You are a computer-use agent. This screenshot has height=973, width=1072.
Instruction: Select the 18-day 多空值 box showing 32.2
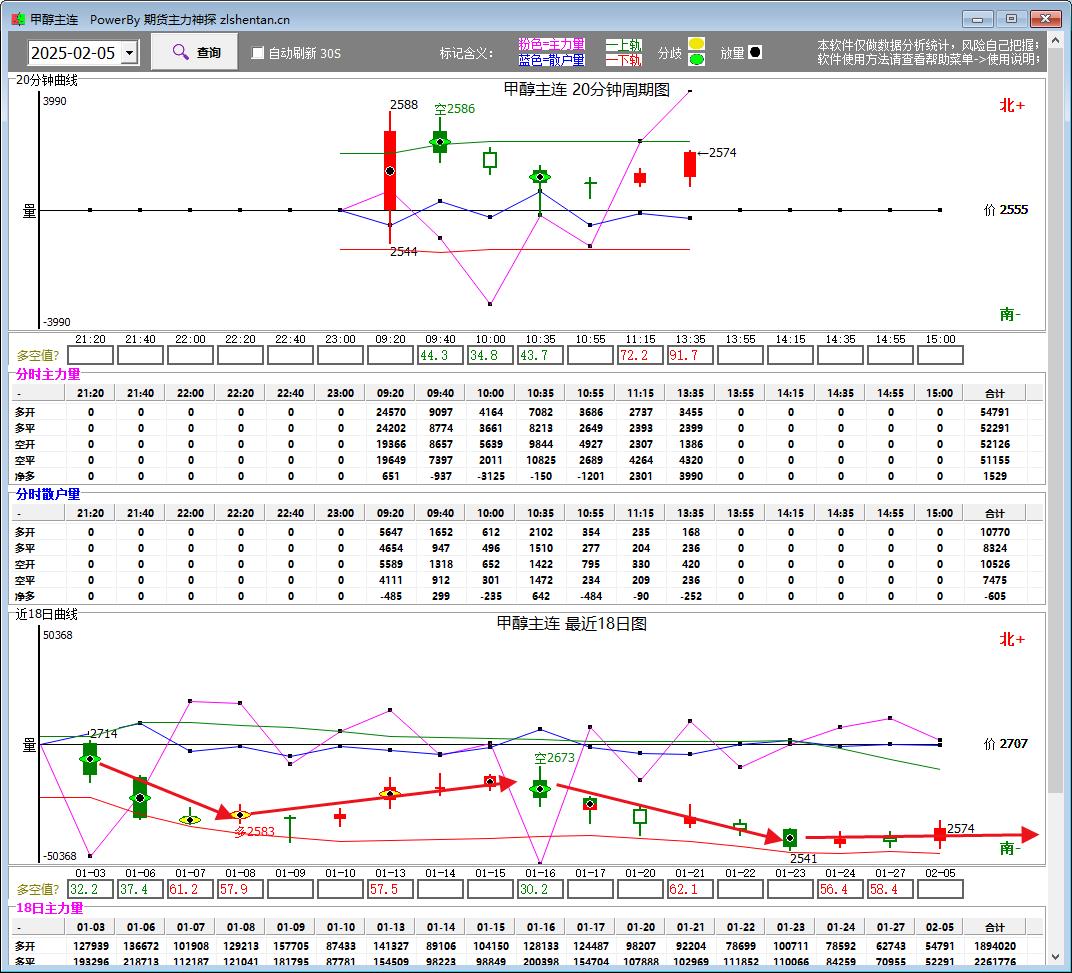pyautogui.click(x=90, y=889)
